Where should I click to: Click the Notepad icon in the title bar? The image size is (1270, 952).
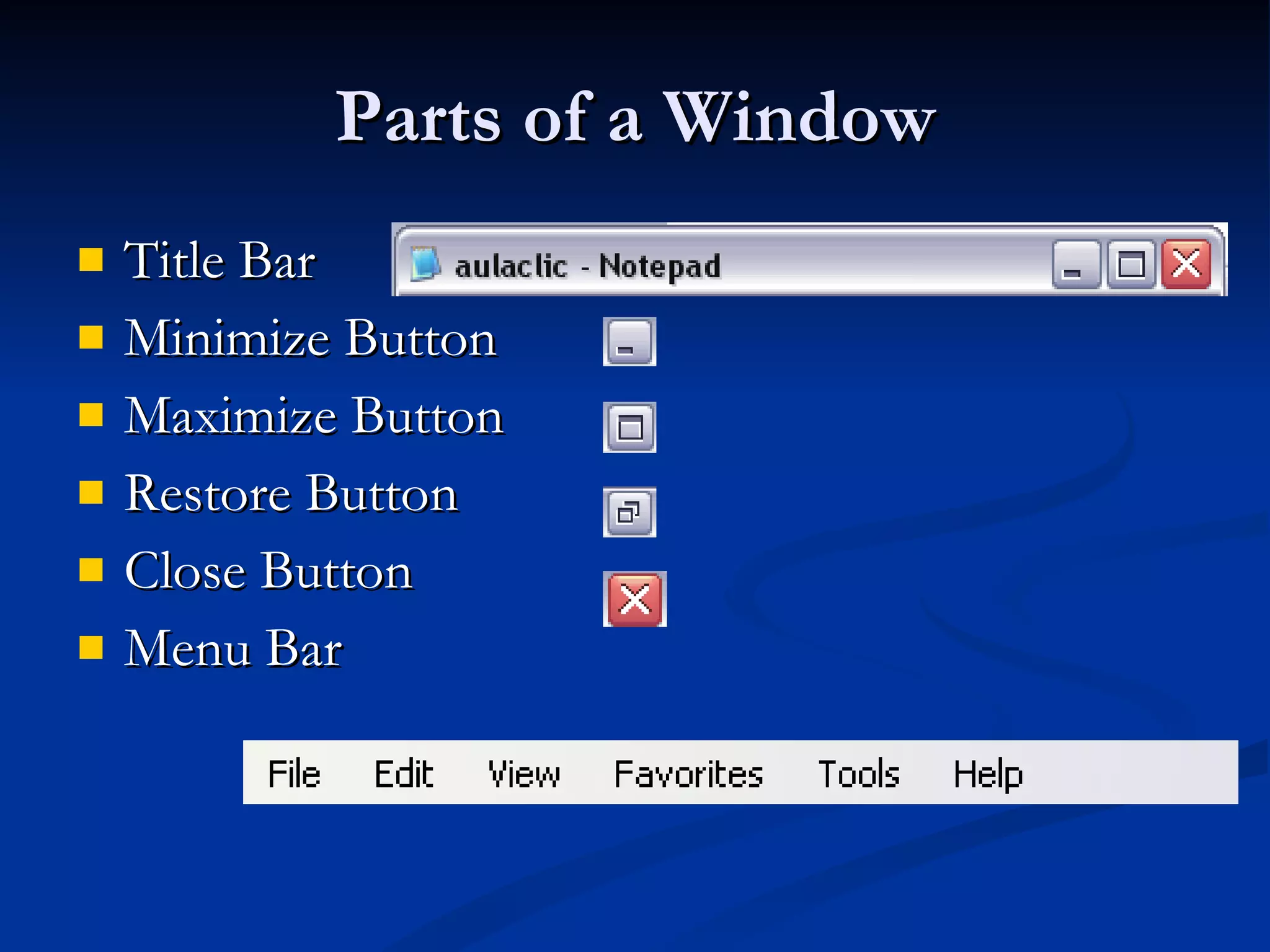425,263
